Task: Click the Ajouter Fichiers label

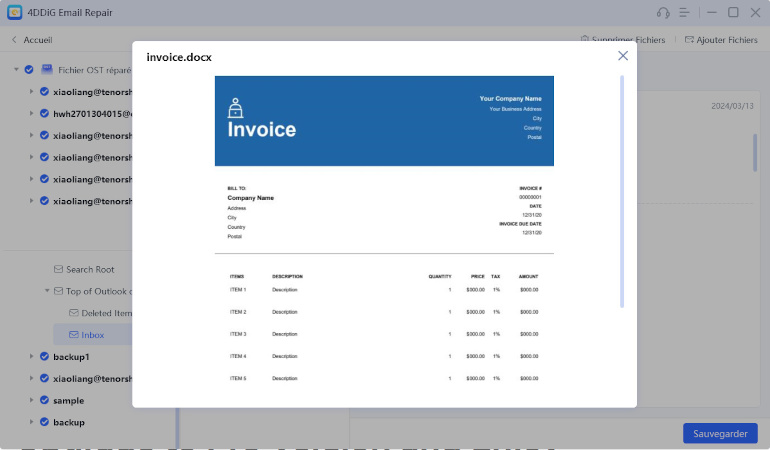Action: click(727, 40)
